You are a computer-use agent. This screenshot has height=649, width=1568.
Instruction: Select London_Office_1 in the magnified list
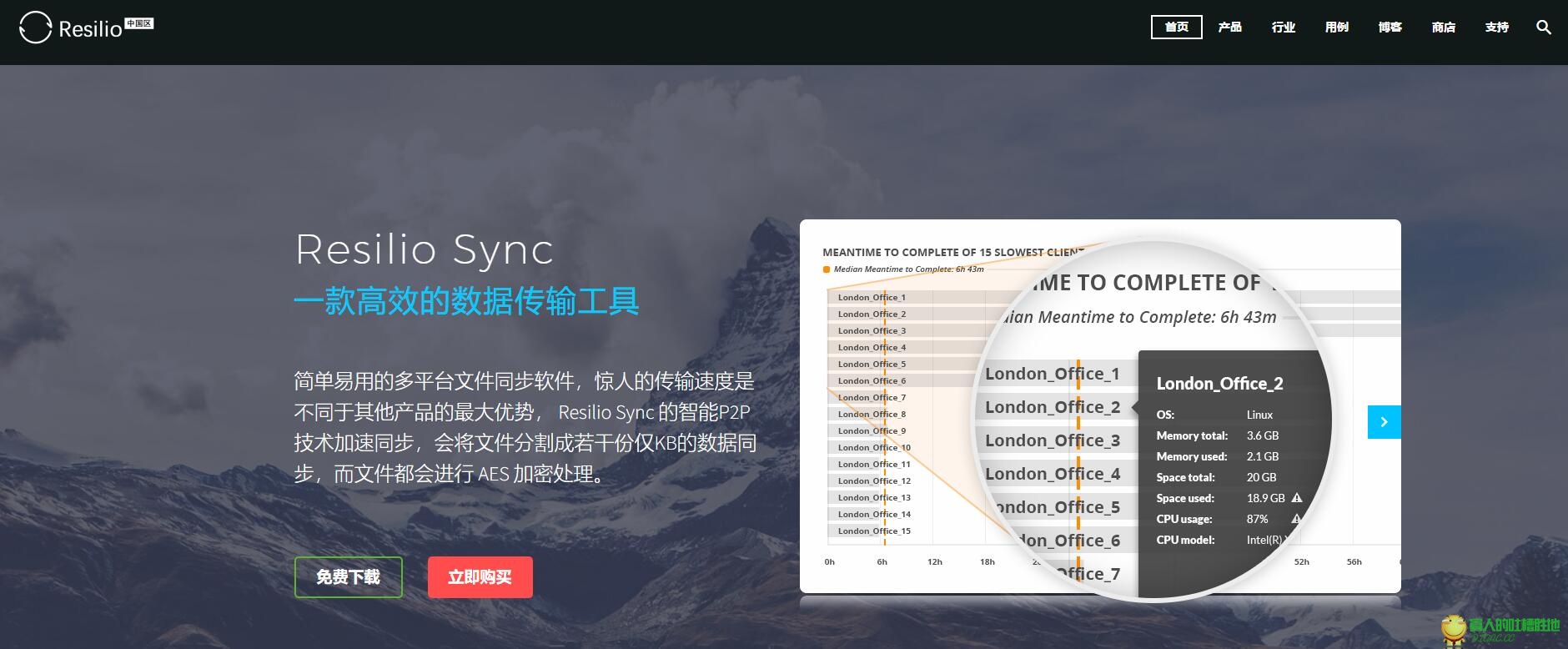pyautogui.click(x=1053, y=374)
